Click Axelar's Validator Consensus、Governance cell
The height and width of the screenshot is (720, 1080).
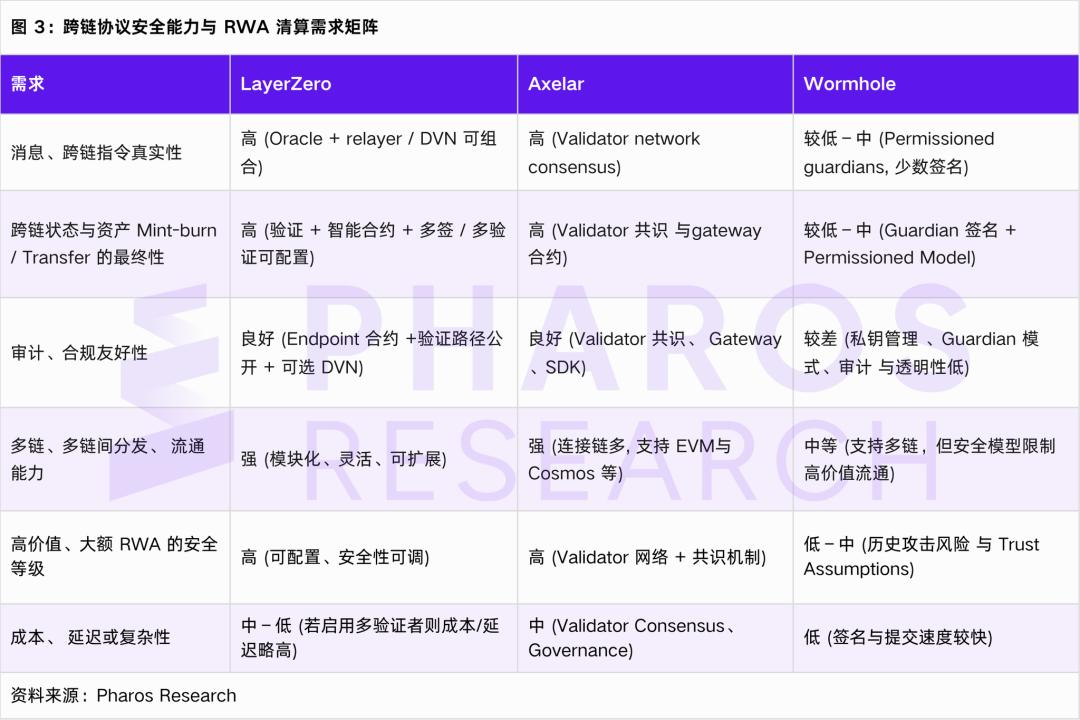pyautogui.click(x=645, y=638)
